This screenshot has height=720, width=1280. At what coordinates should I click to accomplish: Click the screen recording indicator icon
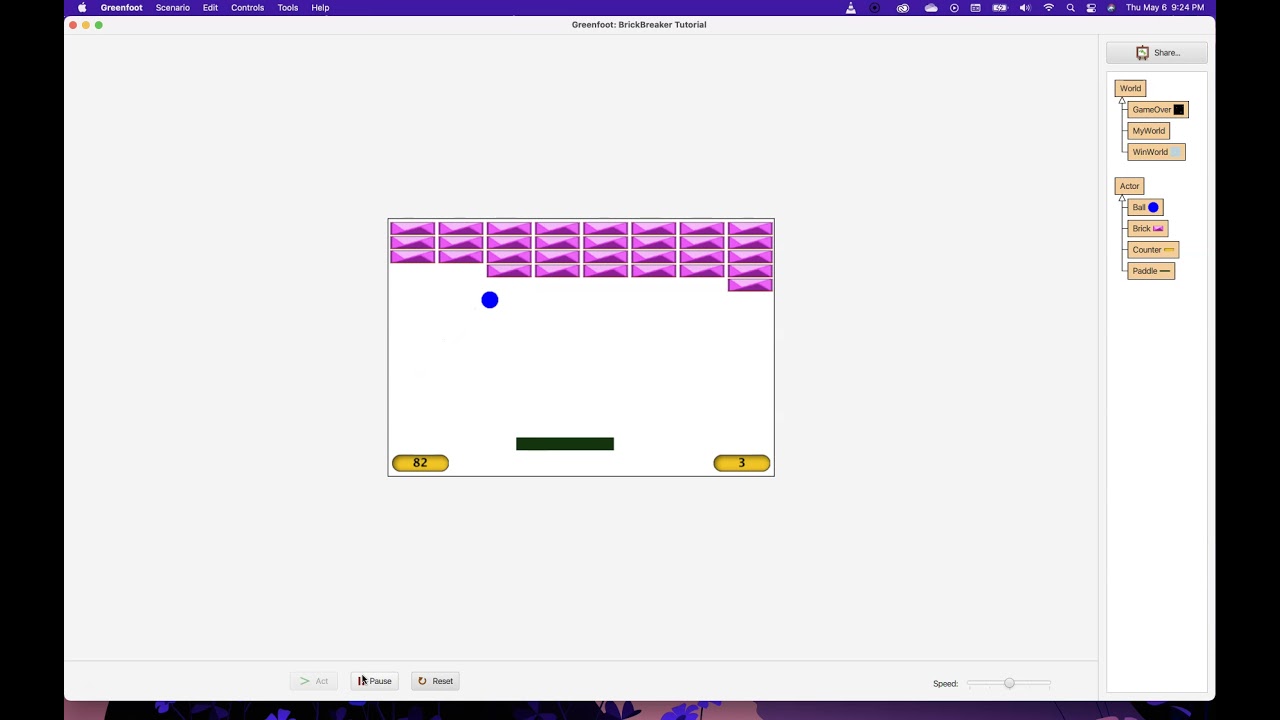[x=875, y=7]
